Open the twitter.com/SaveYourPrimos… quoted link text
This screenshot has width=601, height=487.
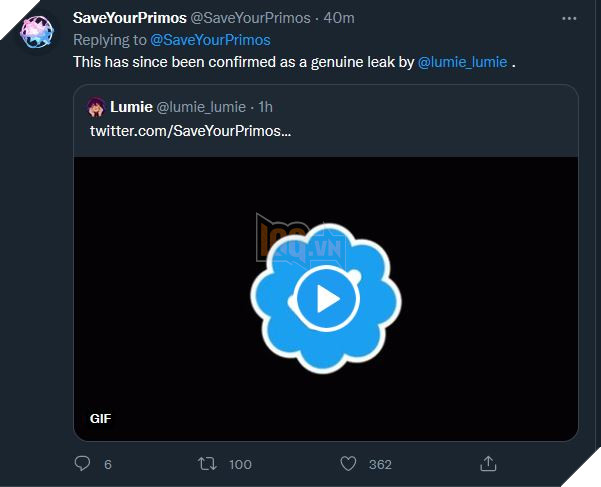pos(190,131)
